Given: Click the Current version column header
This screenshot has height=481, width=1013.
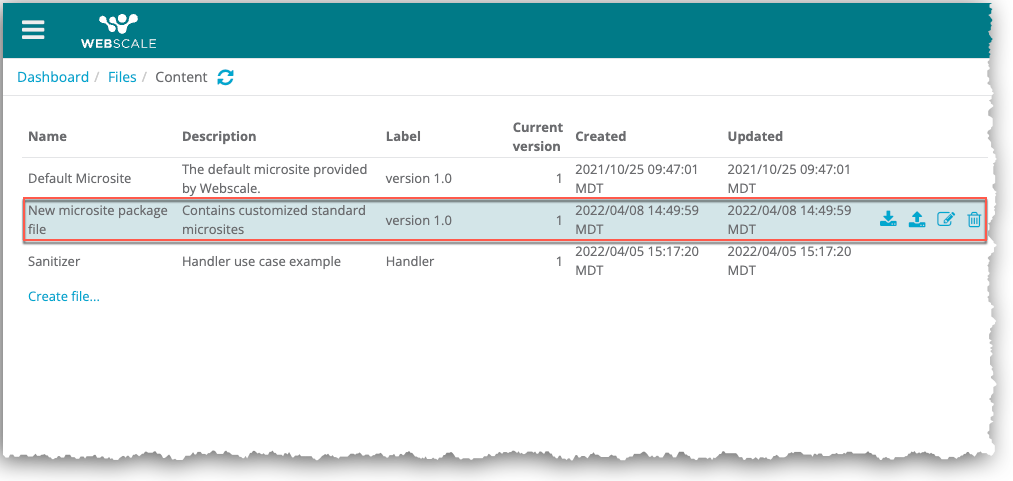Looking at the screenshot, I should coord(537,137).
